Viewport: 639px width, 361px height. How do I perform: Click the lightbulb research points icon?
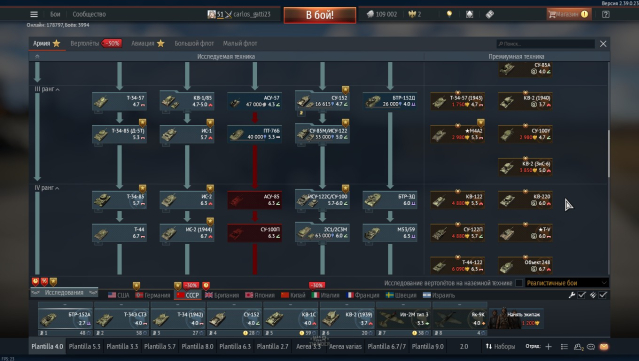449,14
